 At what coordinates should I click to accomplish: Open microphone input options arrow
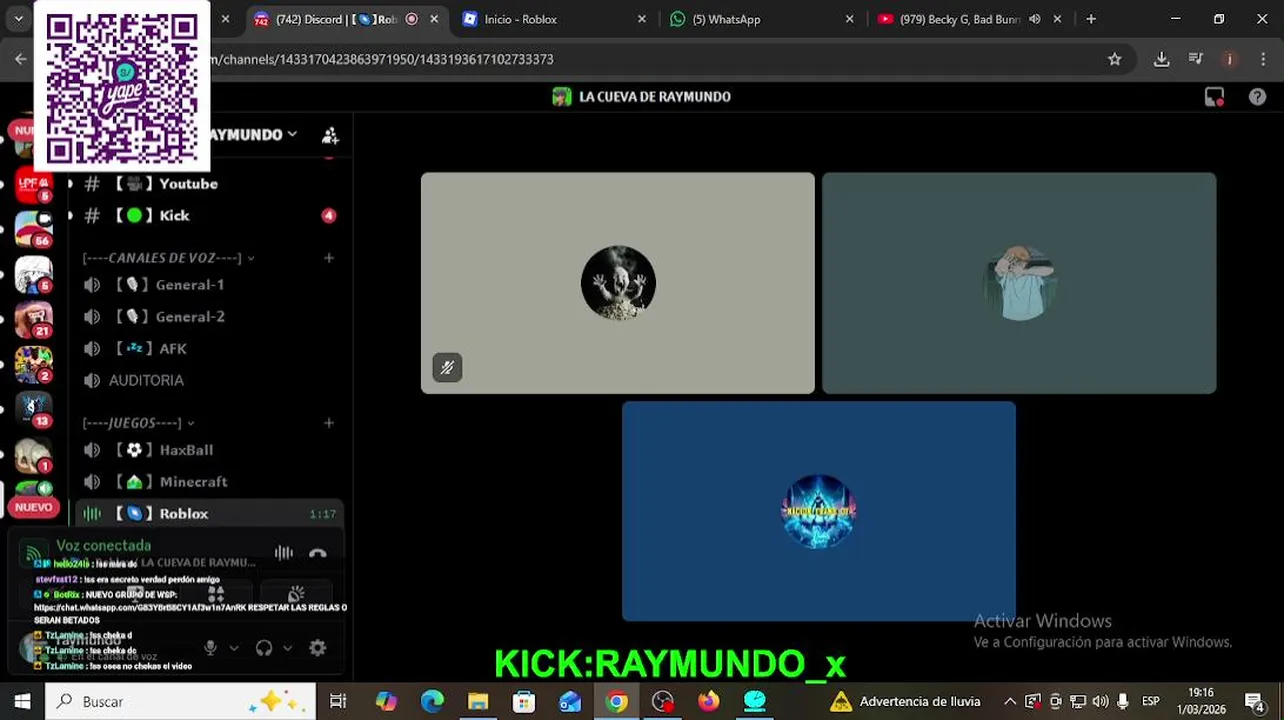click(234, 648)
